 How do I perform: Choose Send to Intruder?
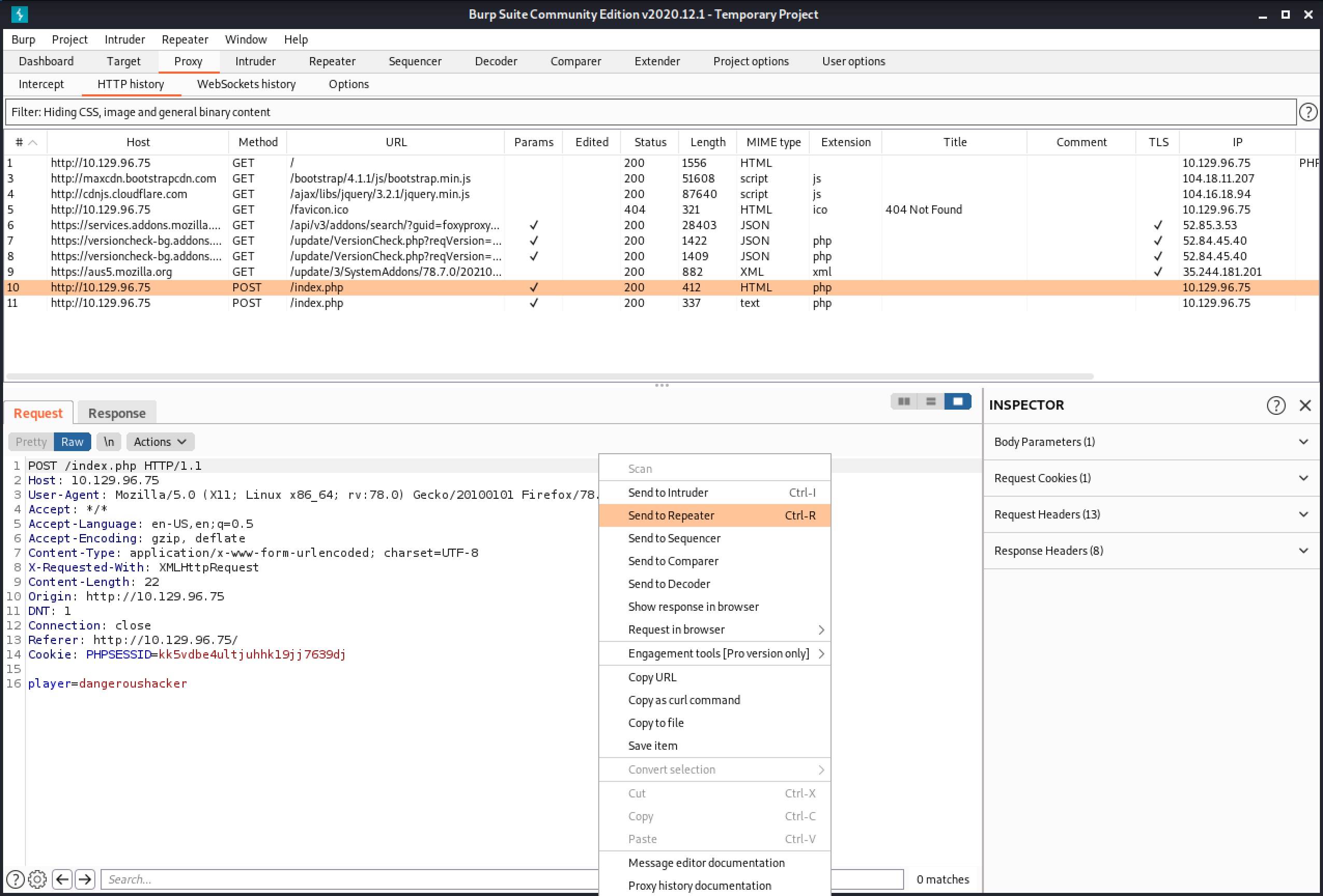(715, 493)
